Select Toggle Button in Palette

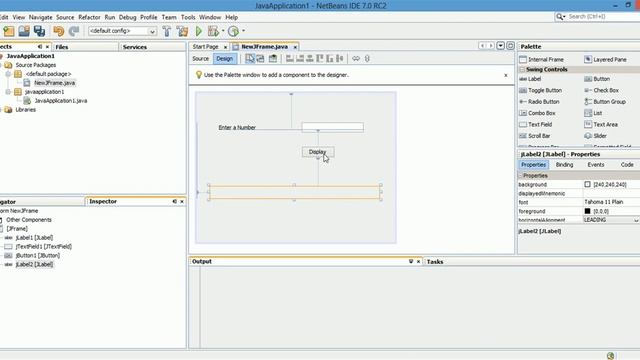pyautogui.click(x=540, y=90)
